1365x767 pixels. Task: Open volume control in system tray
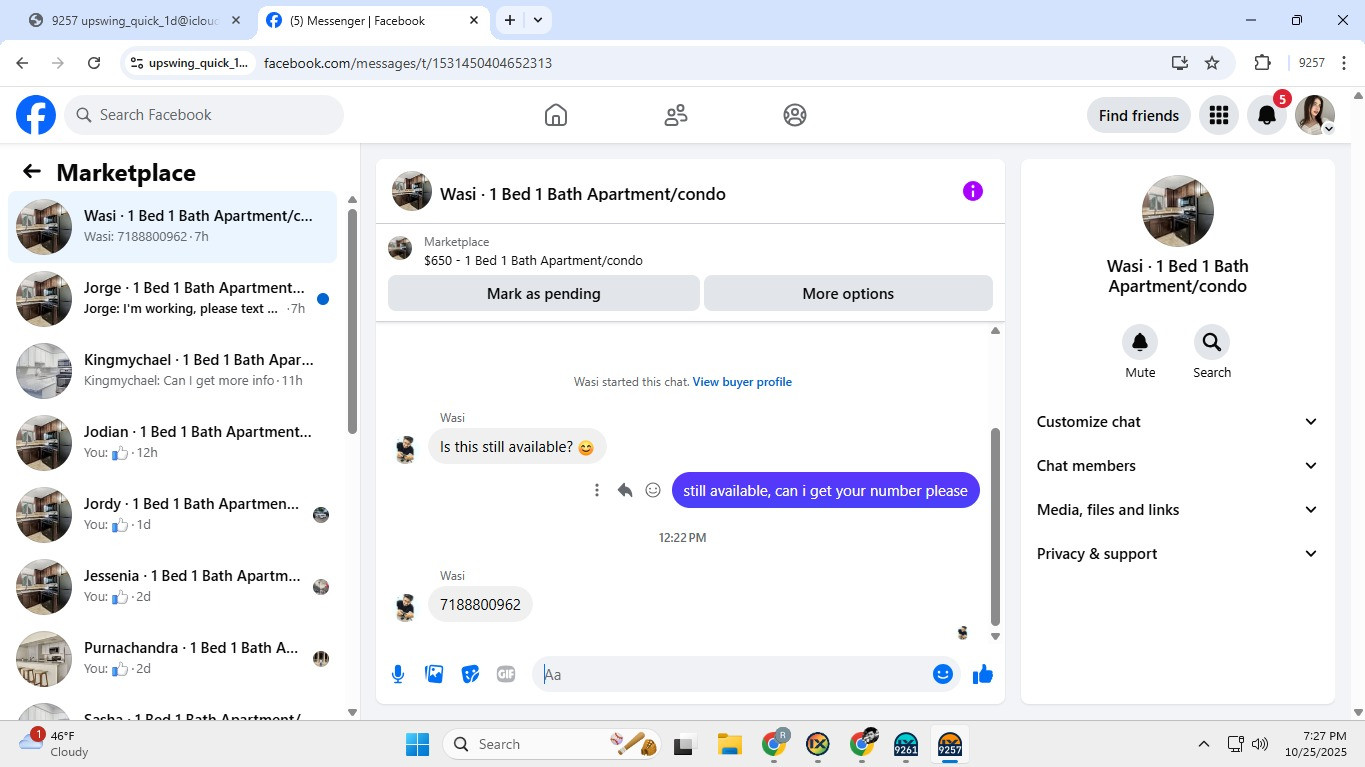point(1260,744)
